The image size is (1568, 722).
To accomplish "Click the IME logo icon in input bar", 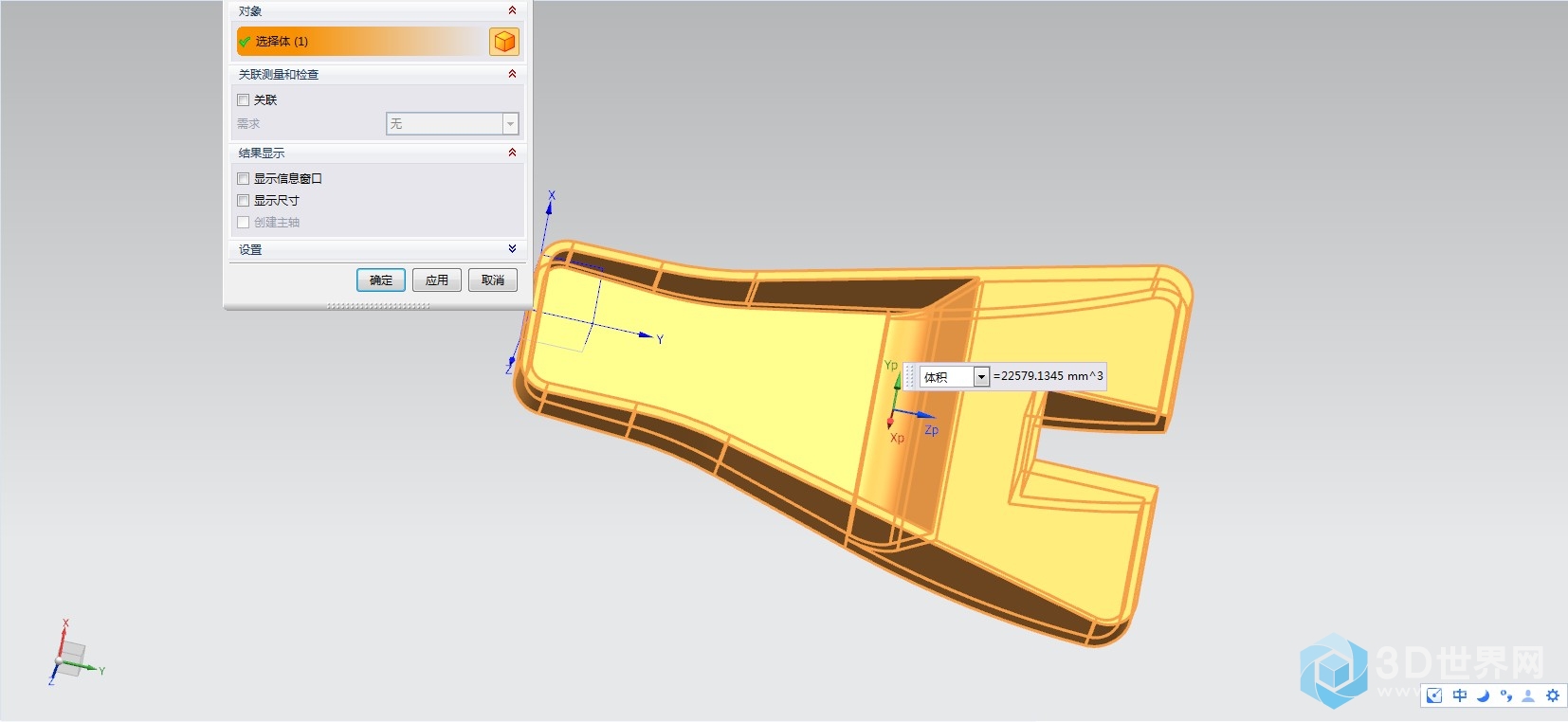I will click(1435, 695).
